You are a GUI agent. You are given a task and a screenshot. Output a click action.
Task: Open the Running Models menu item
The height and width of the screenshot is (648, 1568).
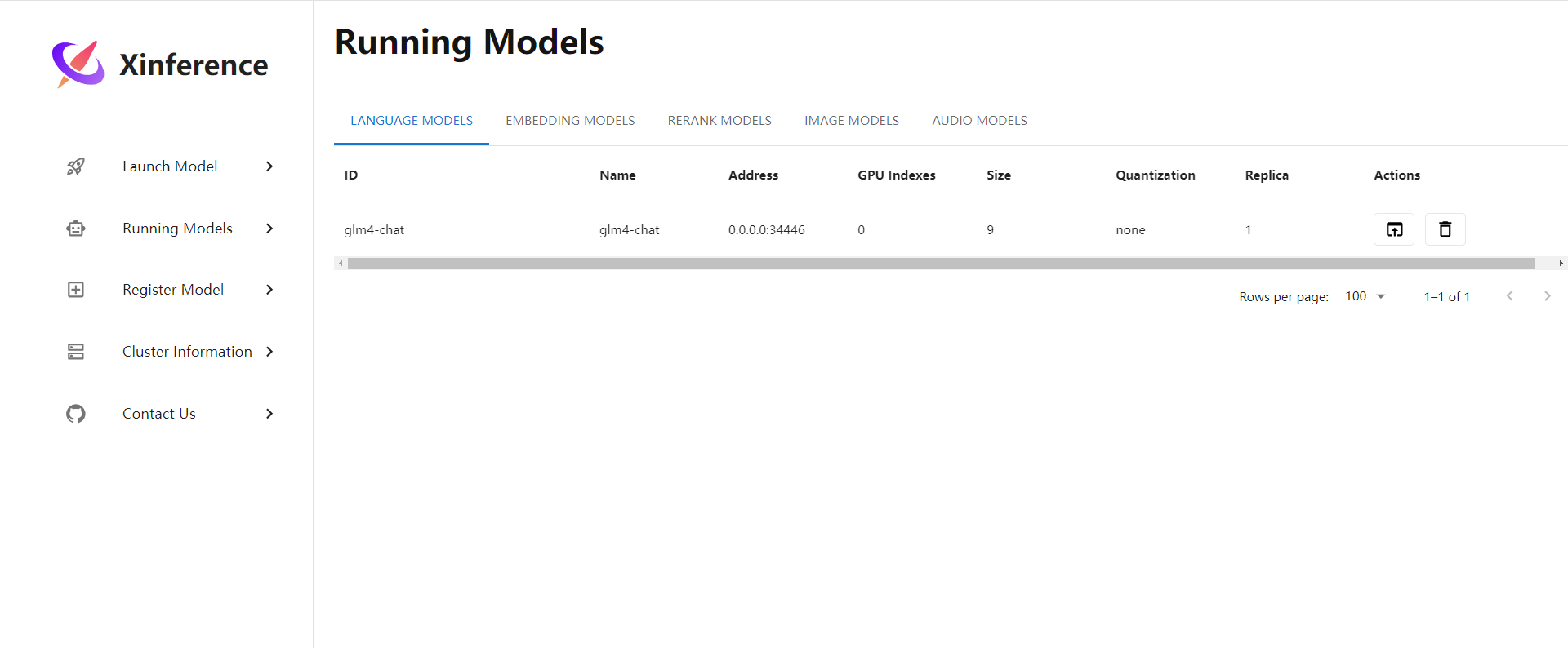click(x=170, y=229)
